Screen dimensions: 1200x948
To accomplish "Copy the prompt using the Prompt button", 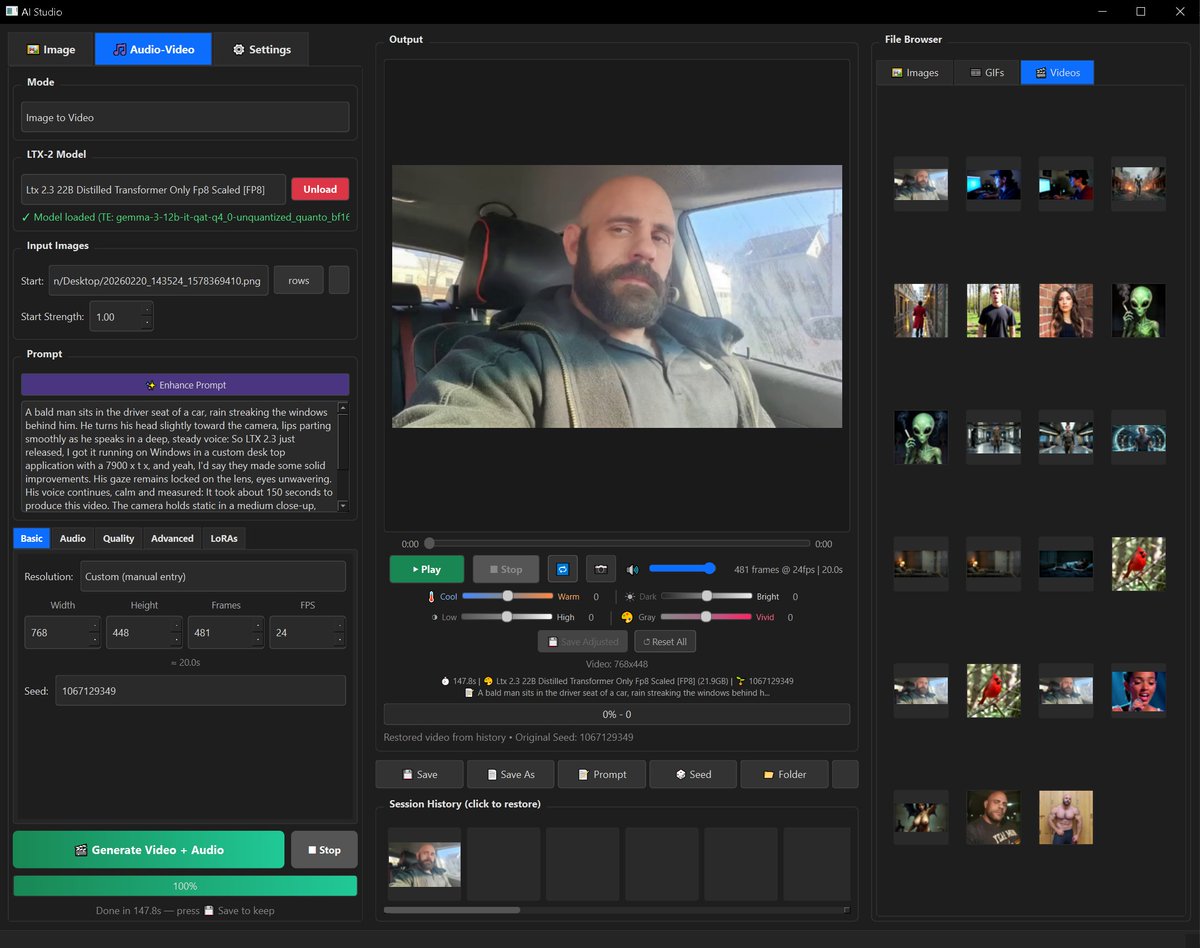I will tap(601, 774).
